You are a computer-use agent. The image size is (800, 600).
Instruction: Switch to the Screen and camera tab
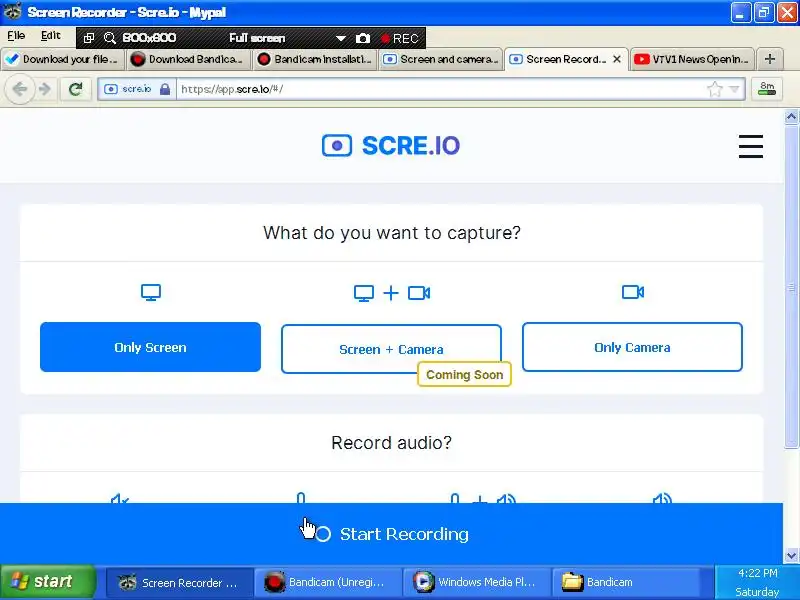(x=440, y=59)
